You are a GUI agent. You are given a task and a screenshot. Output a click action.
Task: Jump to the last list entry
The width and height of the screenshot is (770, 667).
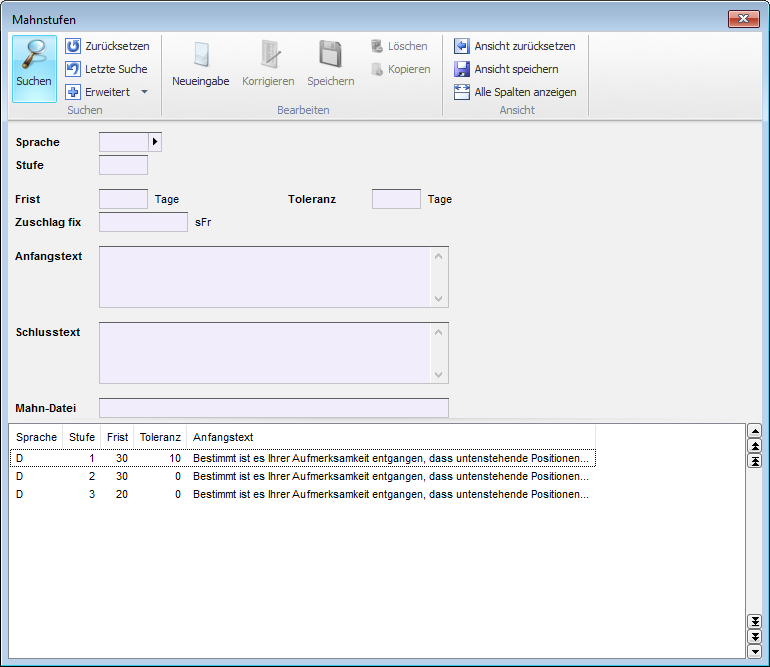point(754,621)
